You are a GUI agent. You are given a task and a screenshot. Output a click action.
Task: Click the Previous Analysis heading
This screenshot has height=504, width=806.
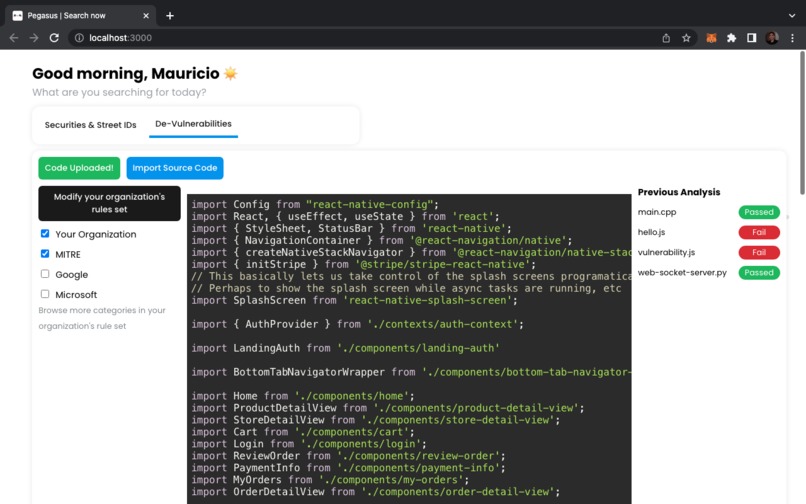(x=679, y=192)
